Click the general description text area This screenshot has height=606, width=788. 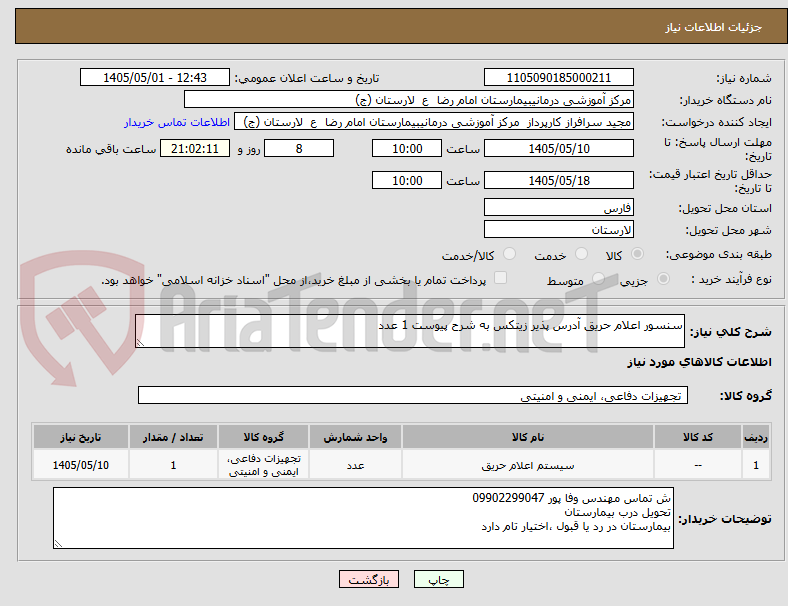coord(410,331)
